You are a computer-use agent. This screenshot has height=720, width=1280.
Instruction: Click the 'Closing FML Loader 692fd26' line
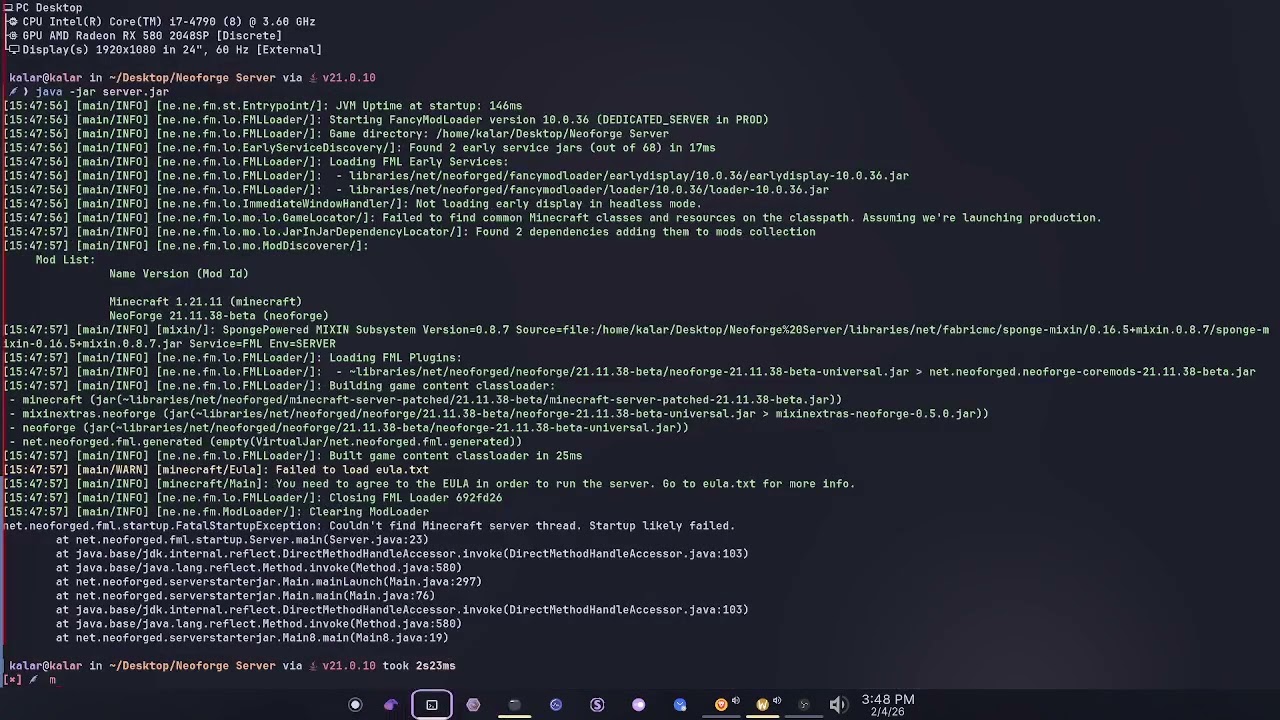252,497
